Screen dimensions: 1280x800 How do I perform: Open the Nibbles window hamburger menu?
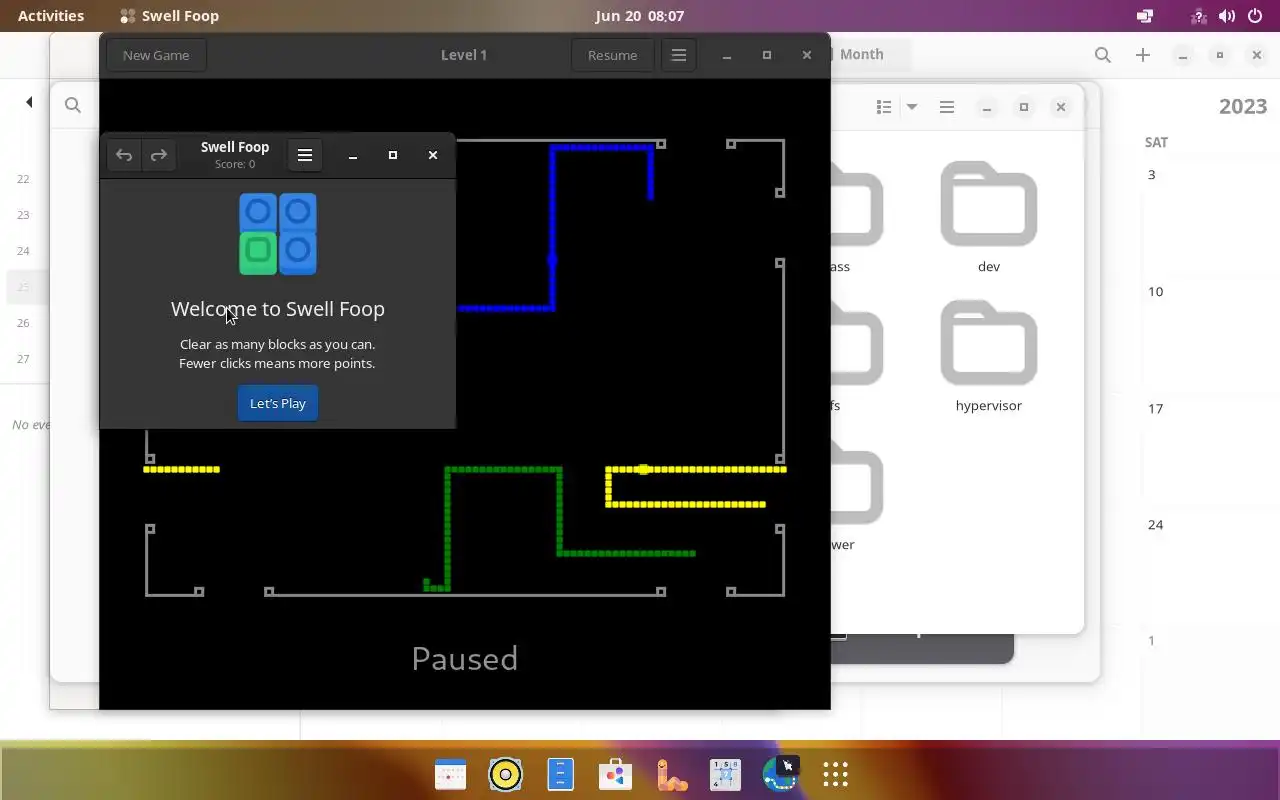(679, 55)
